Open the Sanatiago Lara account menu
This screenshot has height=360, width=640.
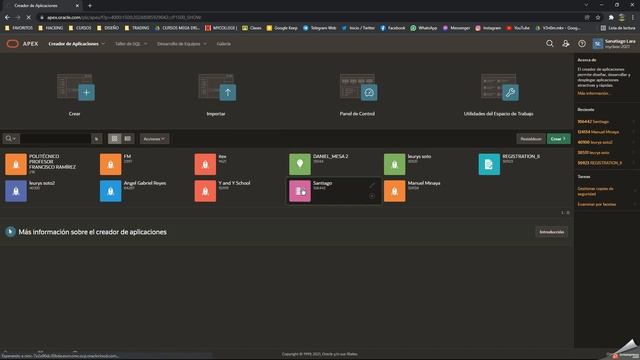(x=615, y=44)
